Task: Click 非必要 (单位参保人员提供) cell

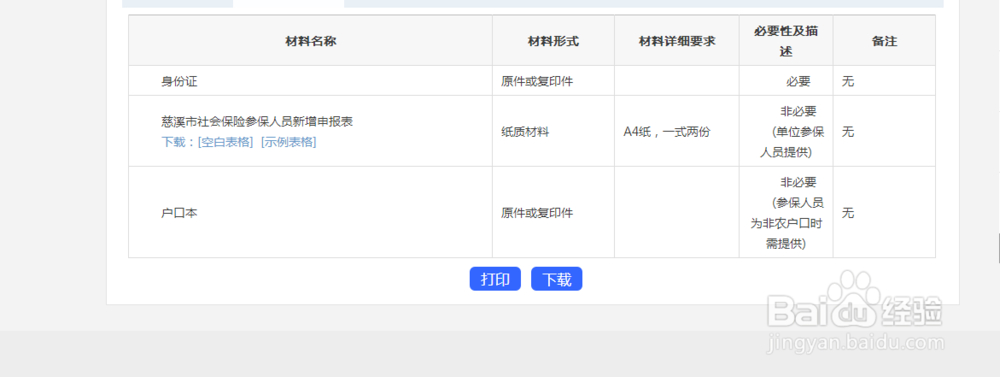Action: click(786, 132)
